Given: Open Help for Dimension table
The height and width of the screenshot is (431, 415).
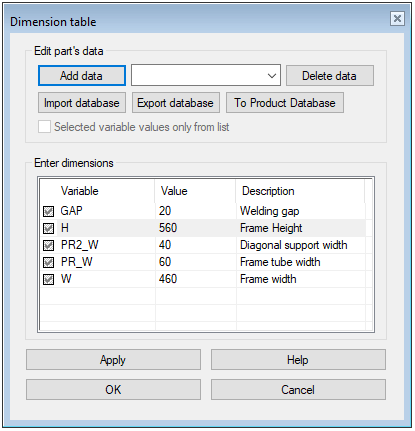Looking at the screenshot, I should (298, 360).
